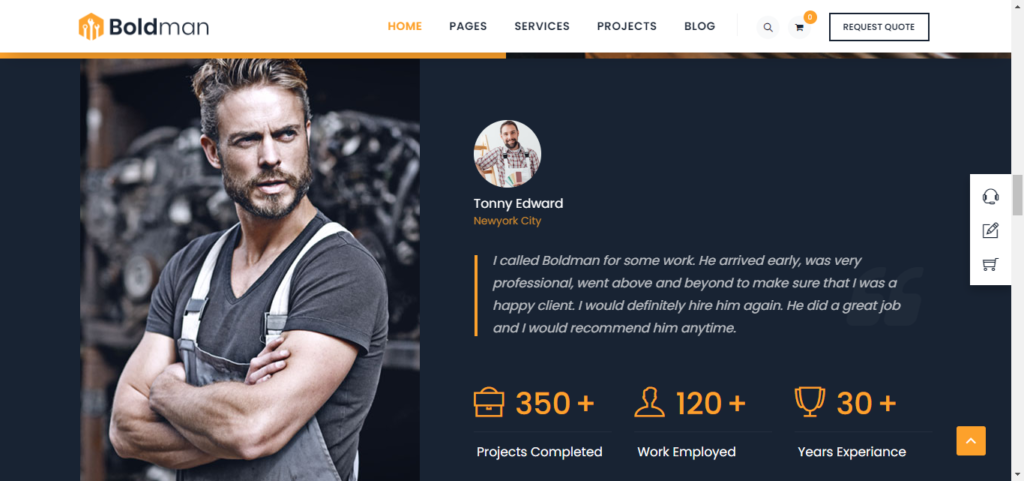Click the headset support icon in side panel
The image size is (1024, 481).
click(x=991, y=196)
